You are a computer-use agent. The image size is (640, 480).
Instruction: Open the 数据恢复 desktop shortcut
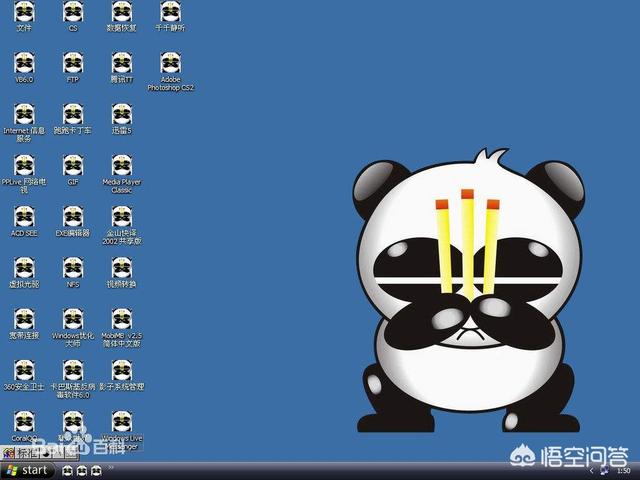pos(122,12)
